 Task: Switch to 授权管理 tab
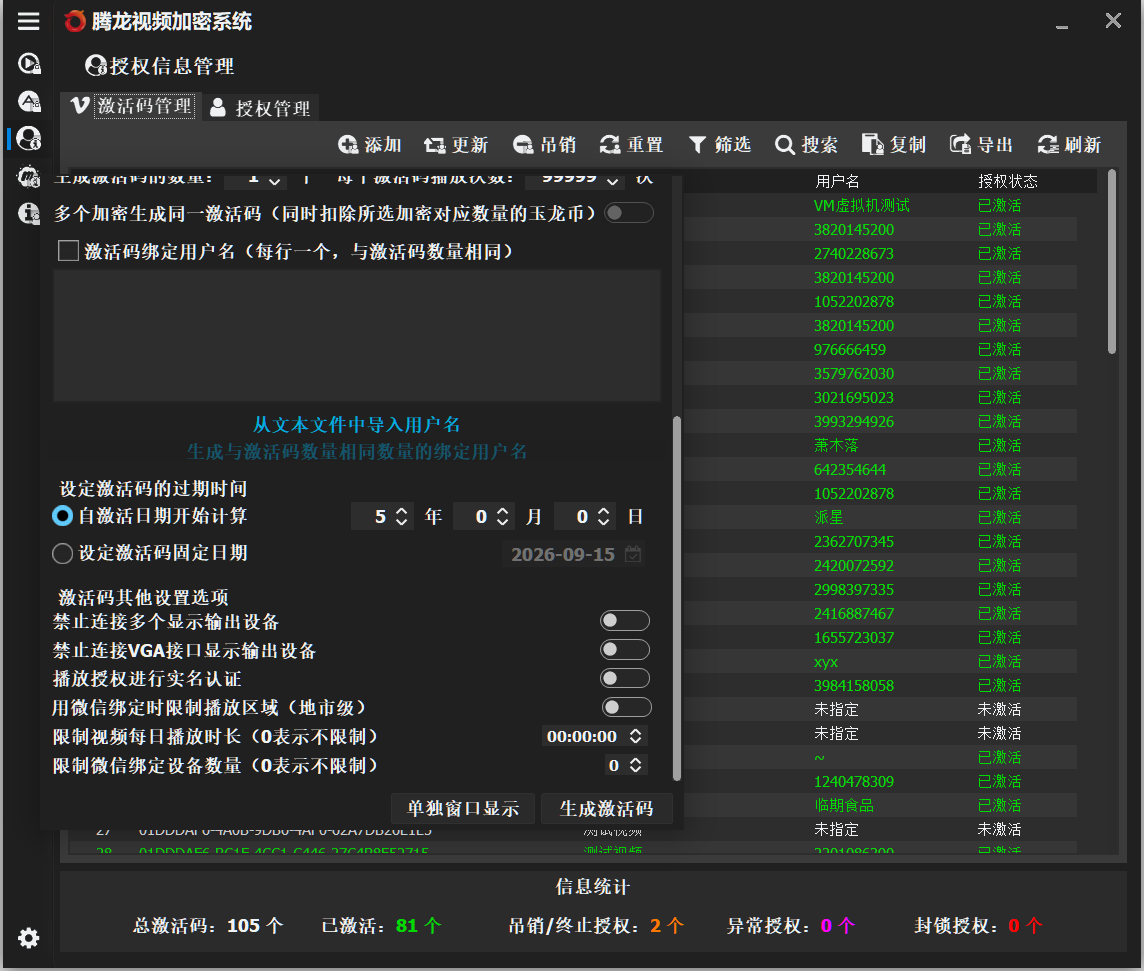click(260, 108)
